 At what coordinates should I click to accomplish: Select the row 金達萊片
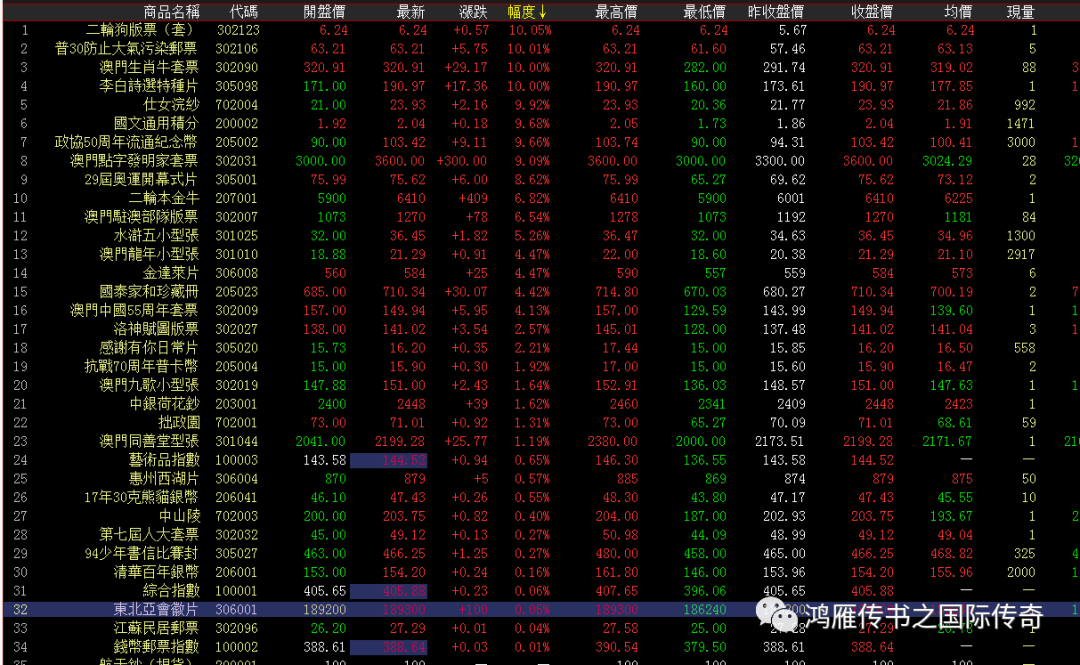point(541,273)
